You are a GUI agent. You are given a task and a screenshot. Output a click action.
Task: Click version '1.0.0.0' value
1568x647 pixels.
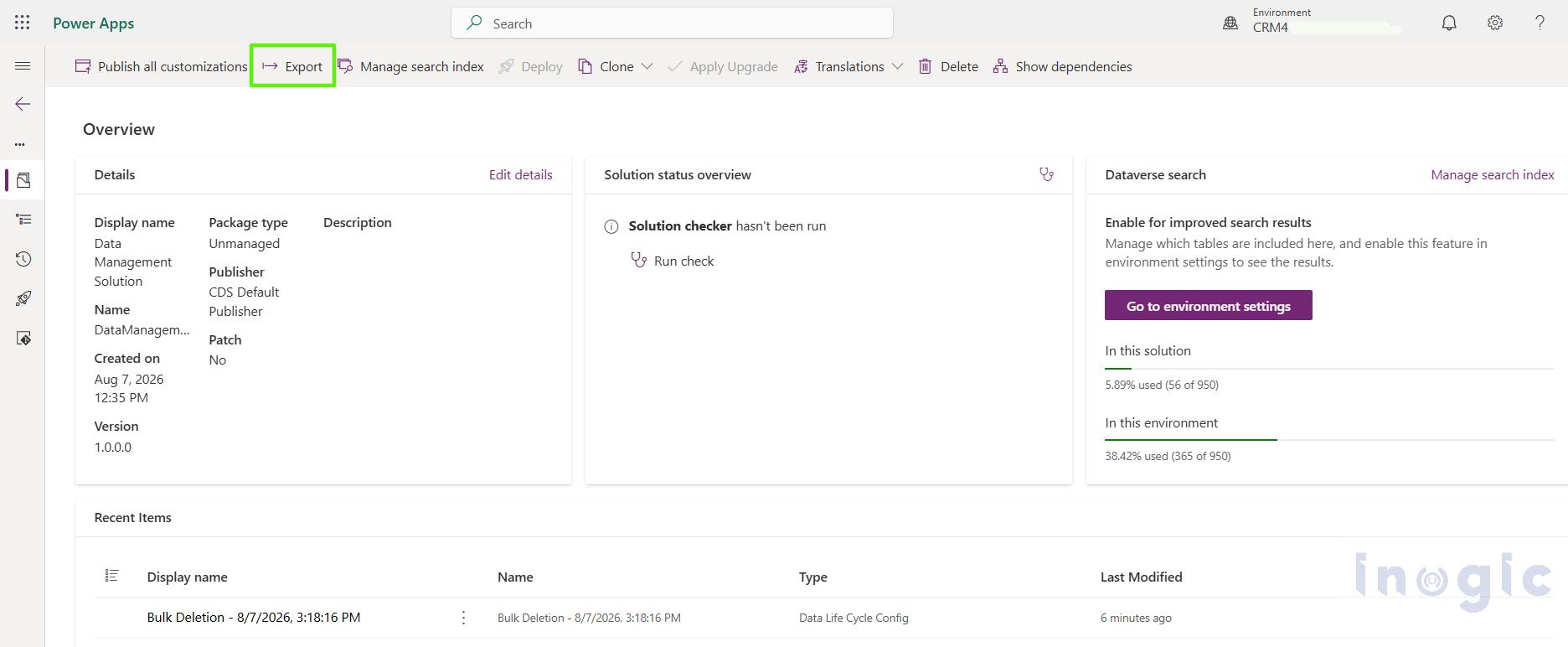[x=113, y=447]
